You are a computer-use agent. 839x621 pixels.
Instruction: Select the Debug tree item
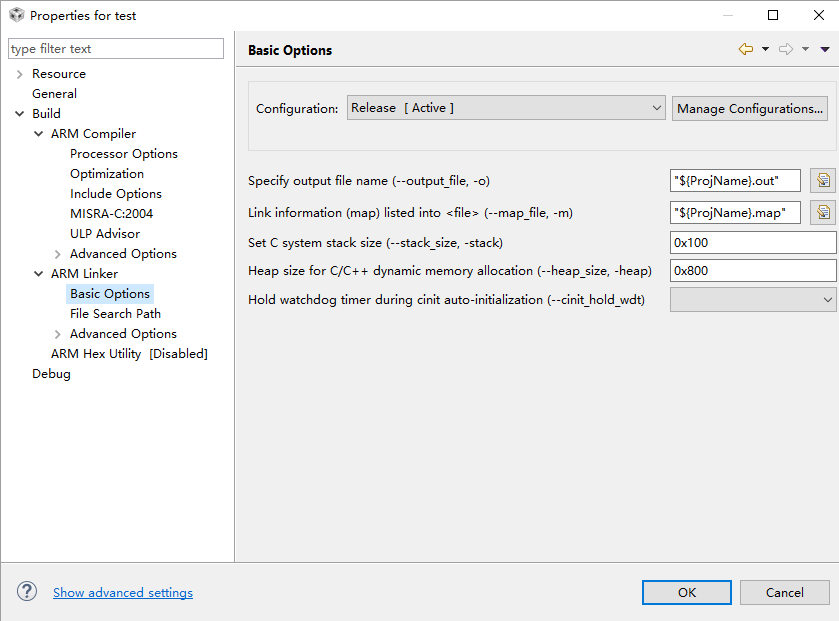51,374
